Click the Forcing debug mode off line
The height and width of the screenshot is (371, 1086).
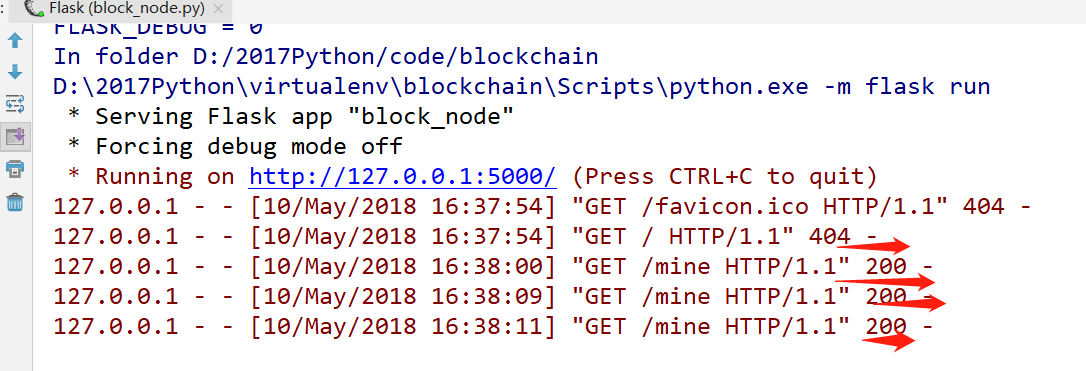tap(235, 147)
